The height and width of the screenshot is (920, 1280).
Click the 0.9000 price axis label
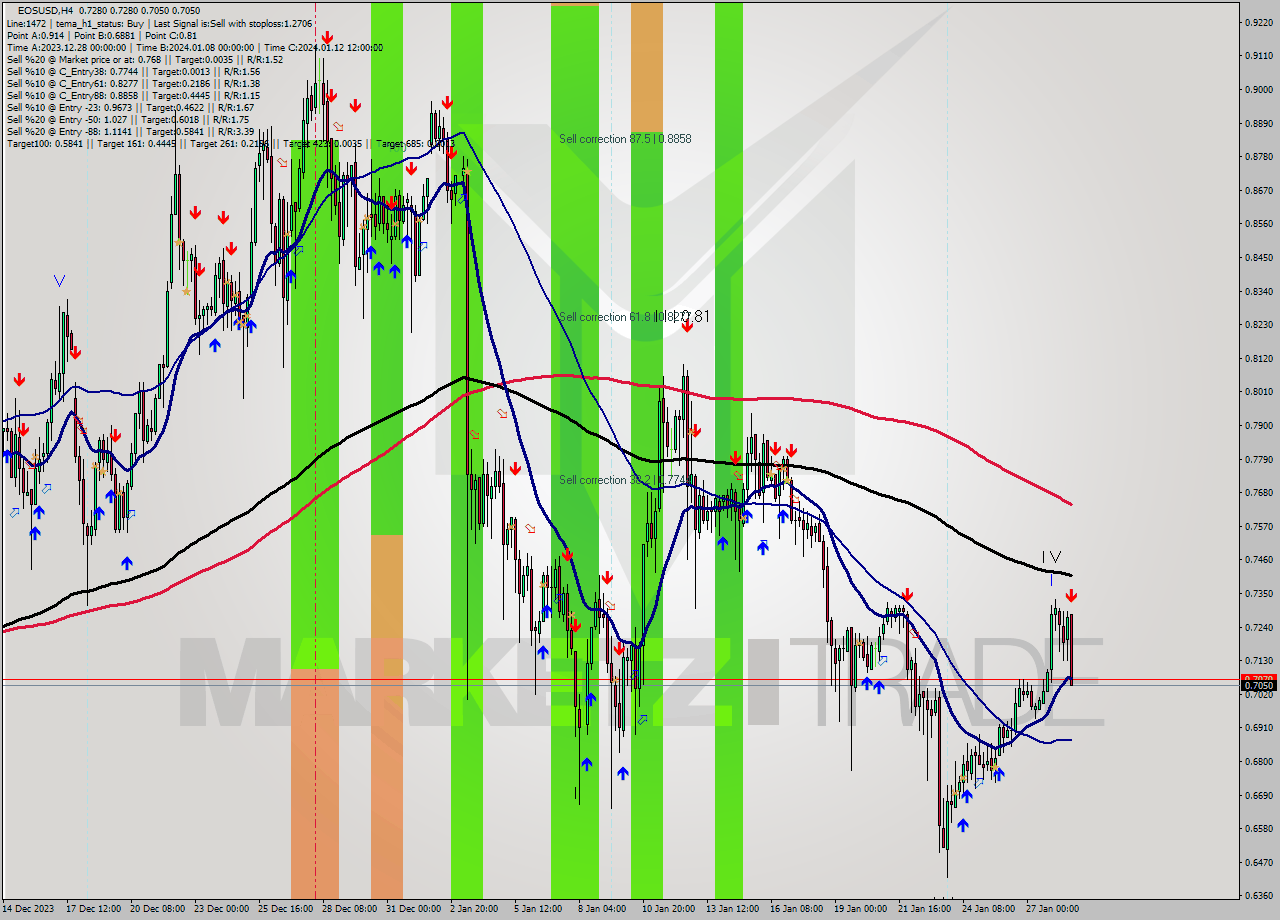click(x=1258, y=89)
